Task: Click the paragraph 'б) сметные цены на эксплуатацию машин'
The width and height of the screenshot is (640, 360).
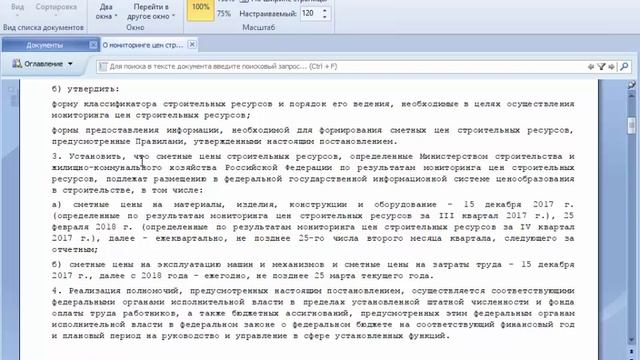Action: (313, 270)
